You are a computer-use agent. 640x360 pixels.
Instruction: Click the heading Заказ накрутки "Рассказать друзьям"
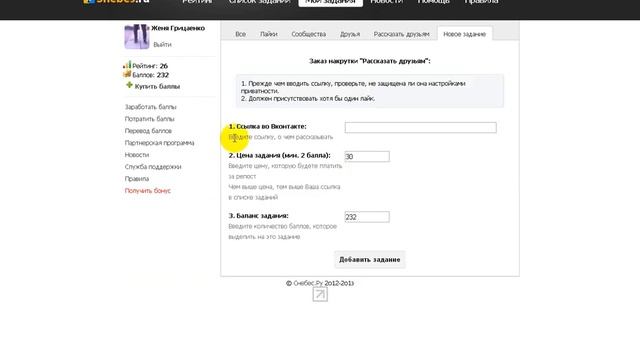(370, 61)
